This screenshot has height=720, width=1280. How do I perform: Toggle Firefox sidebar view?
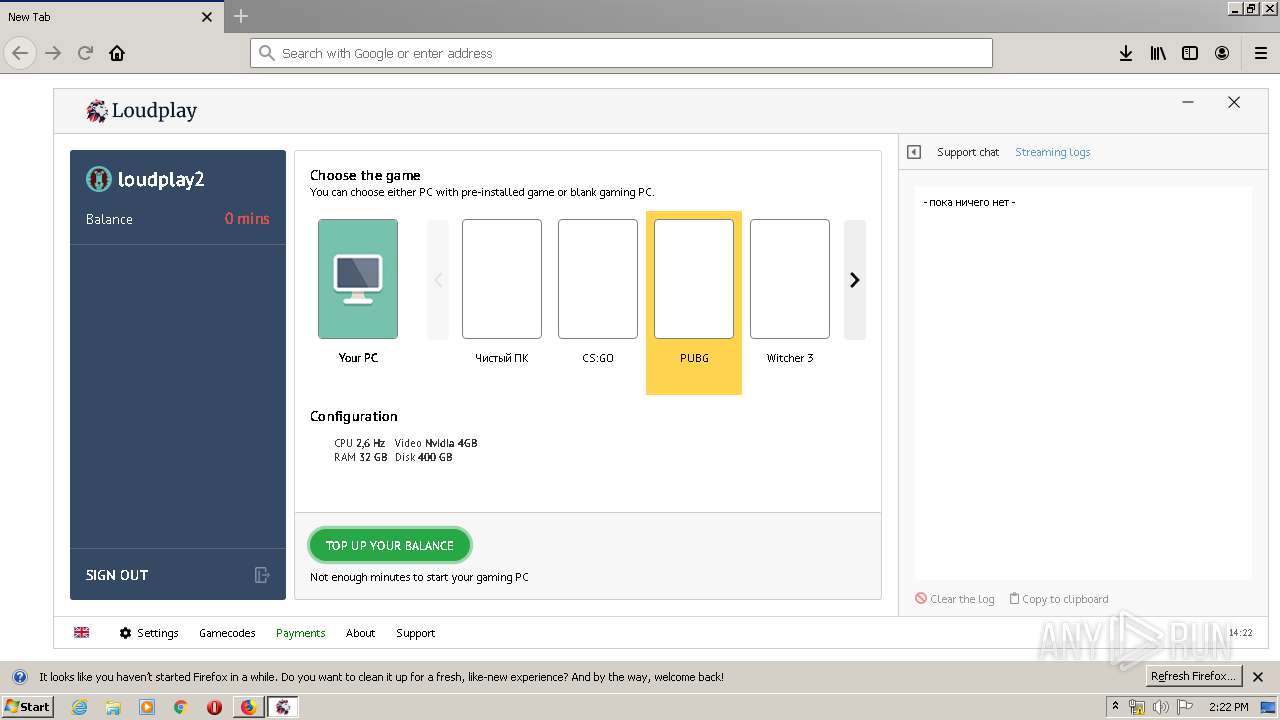click(x=1190, y=53)
